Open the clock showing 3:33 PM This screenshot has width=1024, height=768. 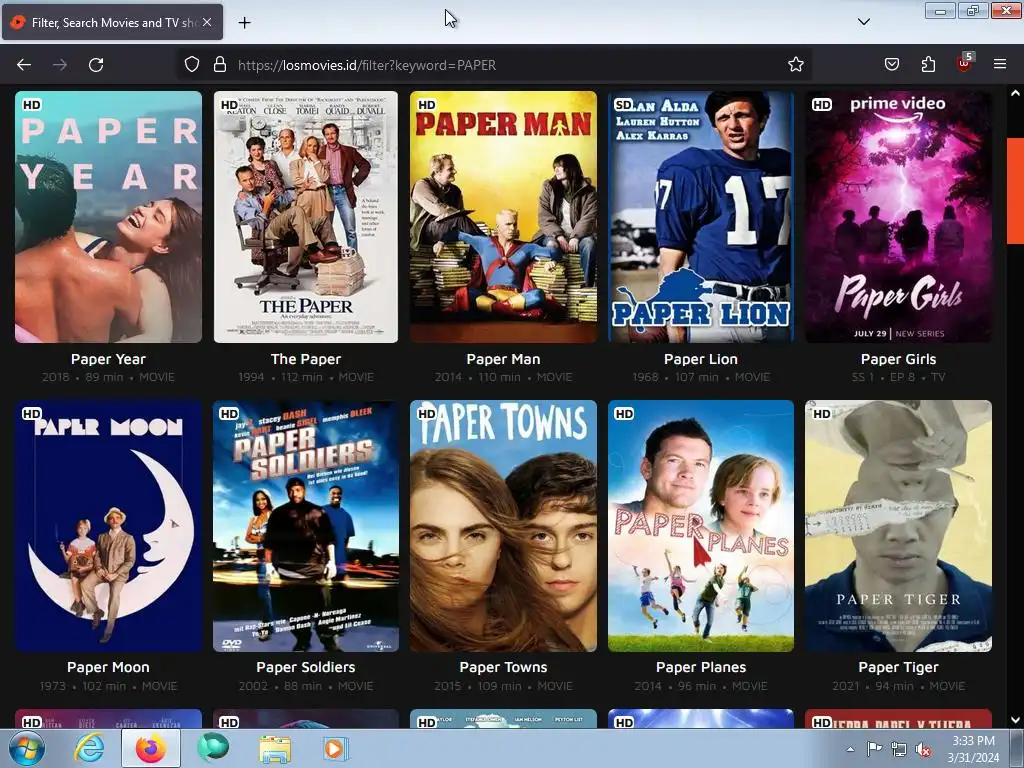click(973, 749)
